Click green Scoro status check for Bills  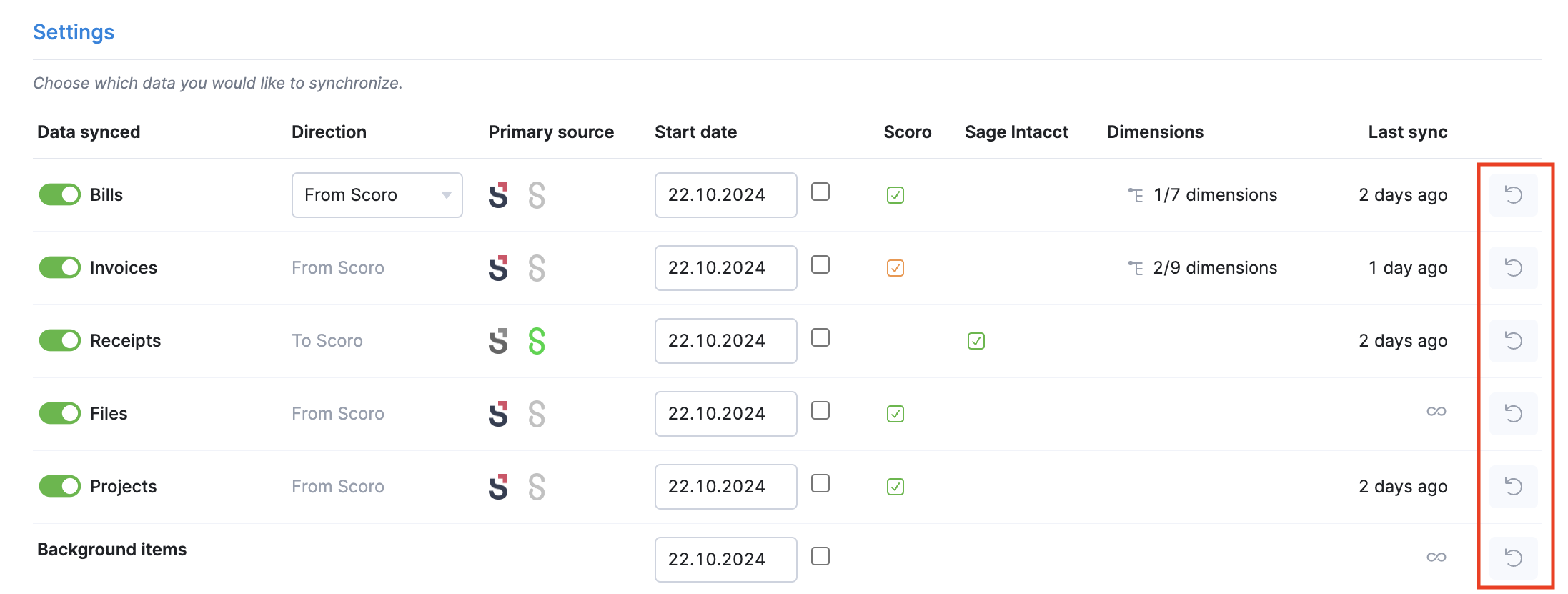(x=895, y=195)
